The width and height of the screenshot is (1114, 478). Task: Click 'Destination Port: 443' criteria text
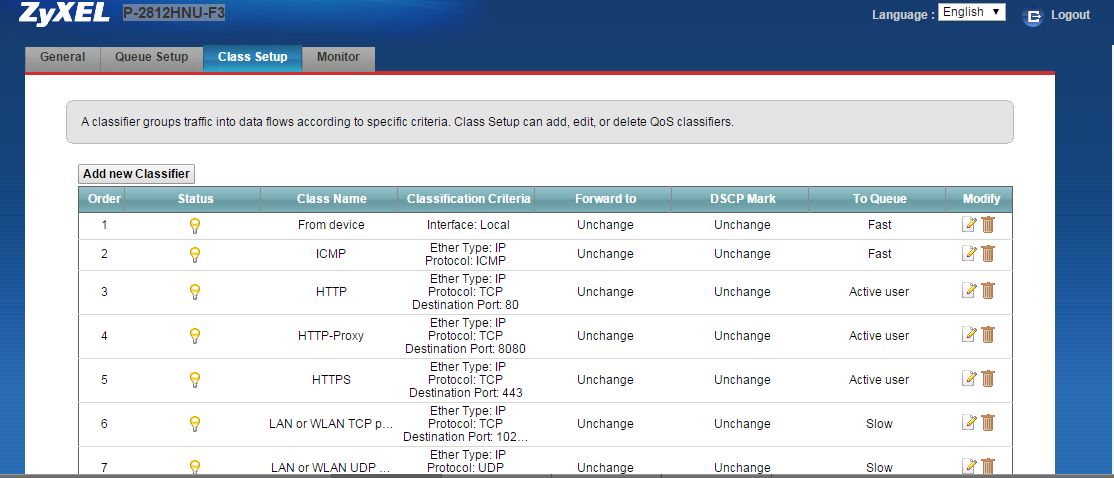click(x=466, y=393)
